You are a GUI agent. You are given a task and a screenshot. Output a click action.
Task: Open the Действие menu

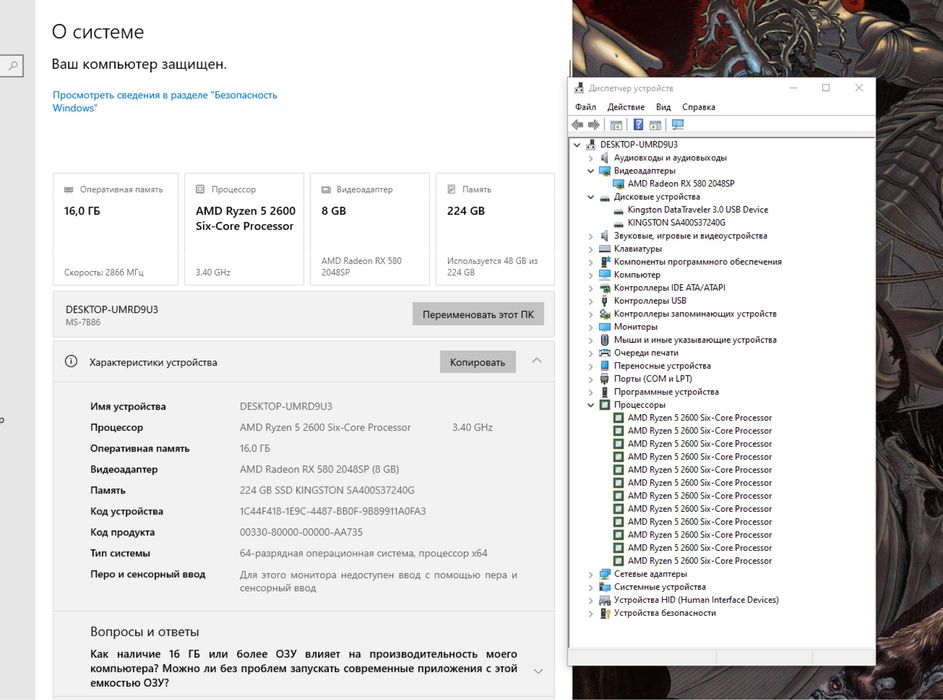(x=625, y=107)
